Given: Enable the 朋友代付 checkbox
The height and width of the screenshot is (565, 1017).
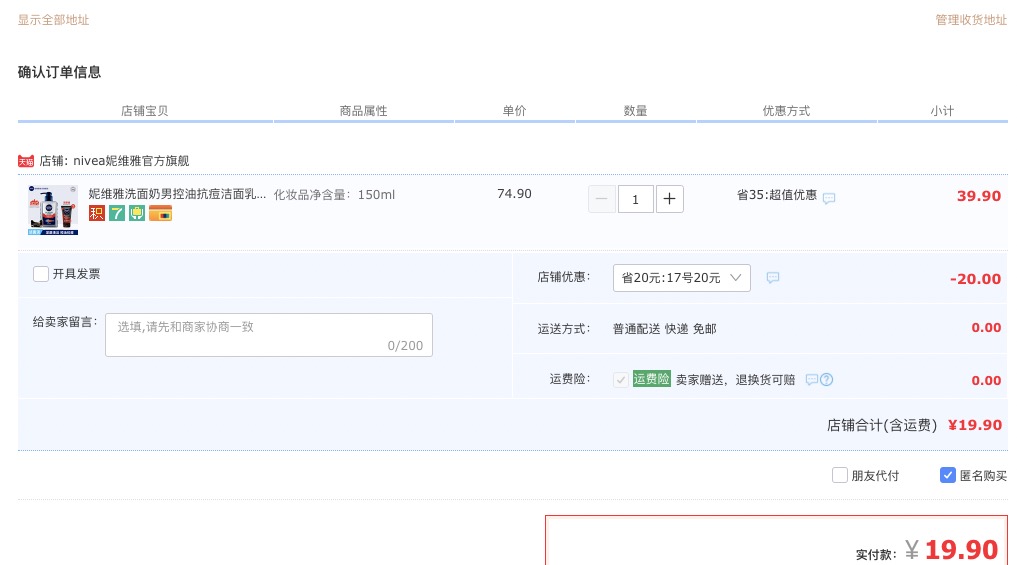Looking at the screenshot, I should (x=840, y=475).
